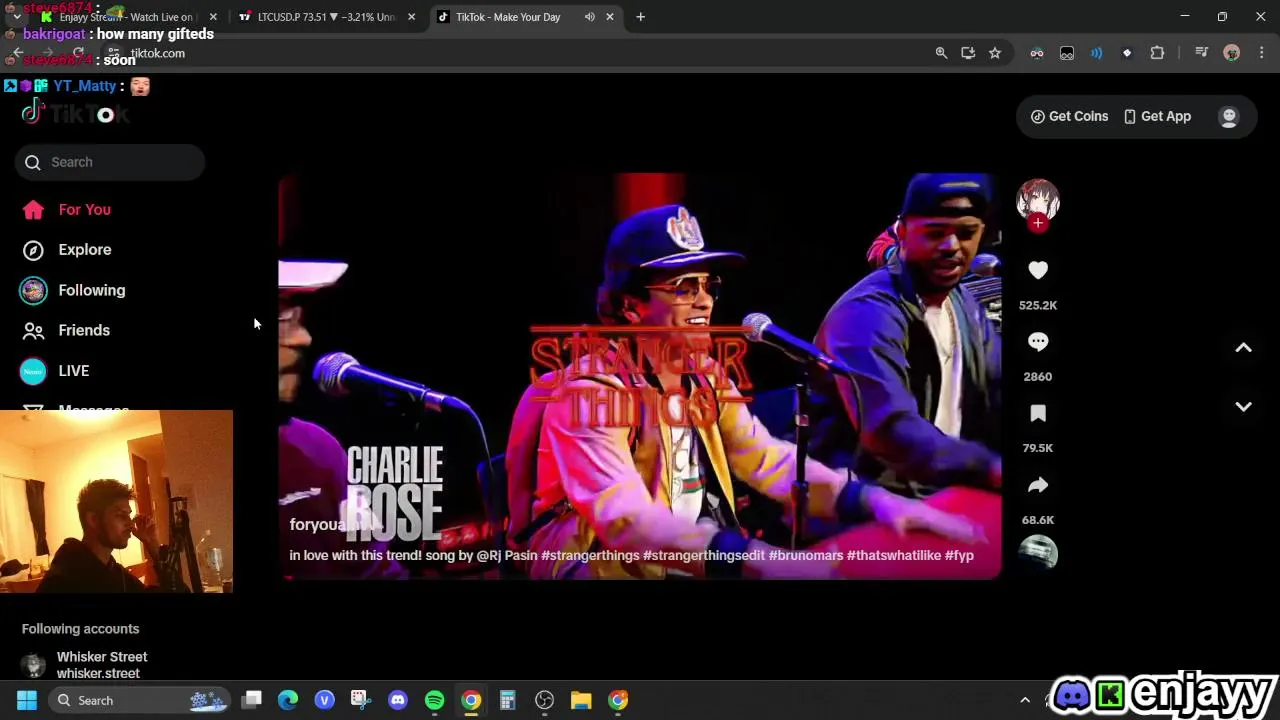Click the Get Coins button

(x=1069, y=116)
